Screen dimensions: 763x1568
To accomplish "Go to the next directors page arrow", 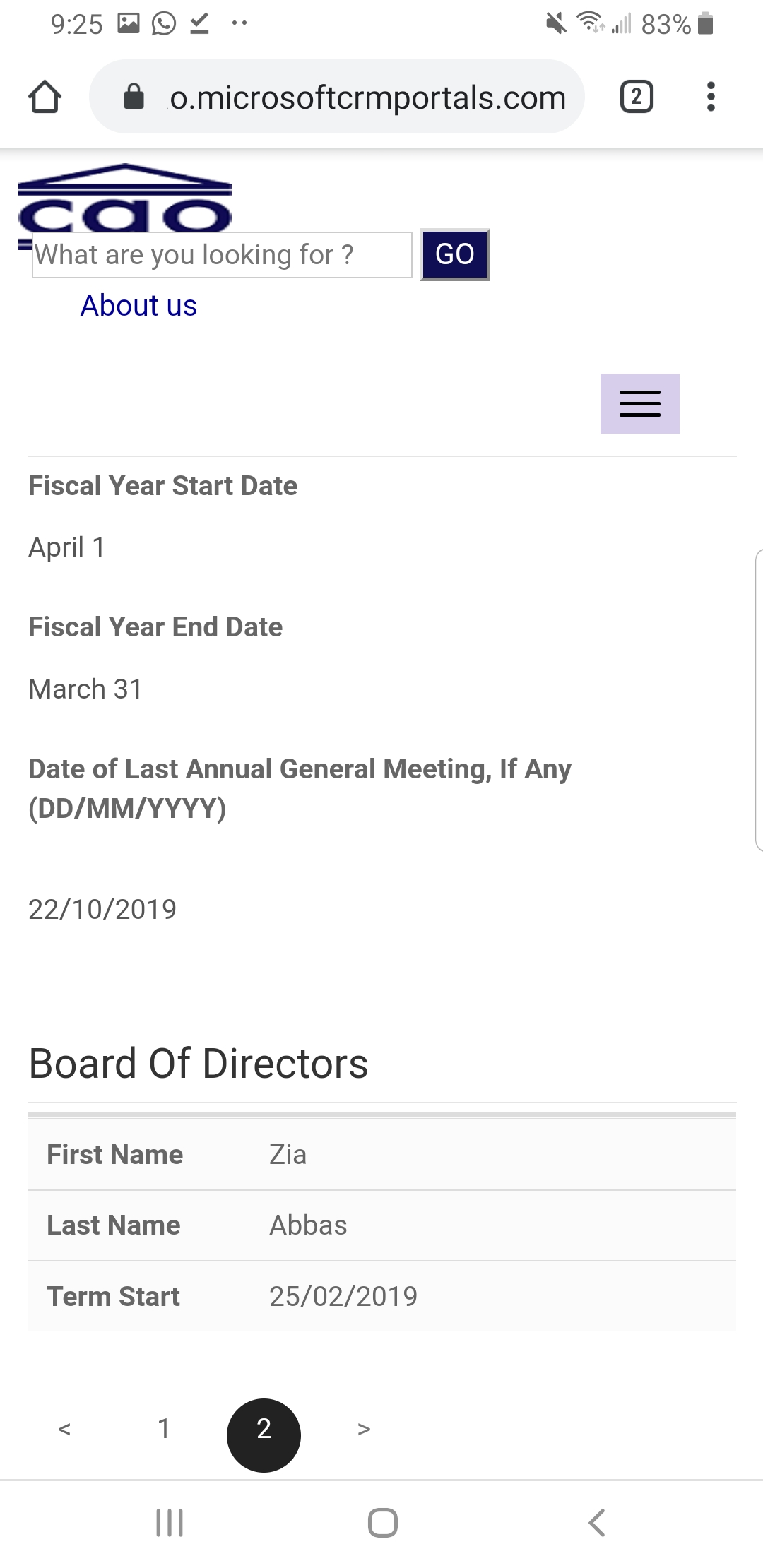I will [364, 1430].
